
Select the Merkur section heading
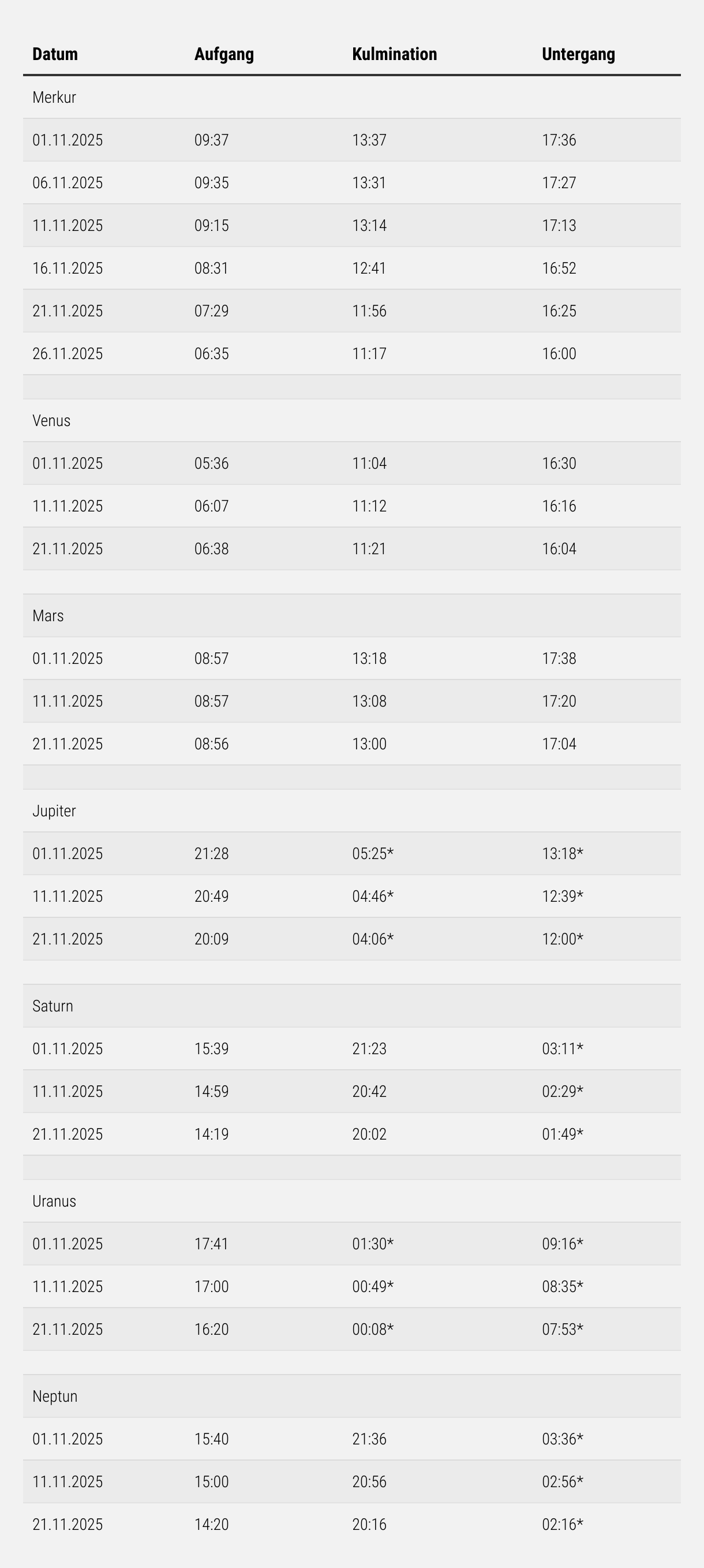click(54, 98)
